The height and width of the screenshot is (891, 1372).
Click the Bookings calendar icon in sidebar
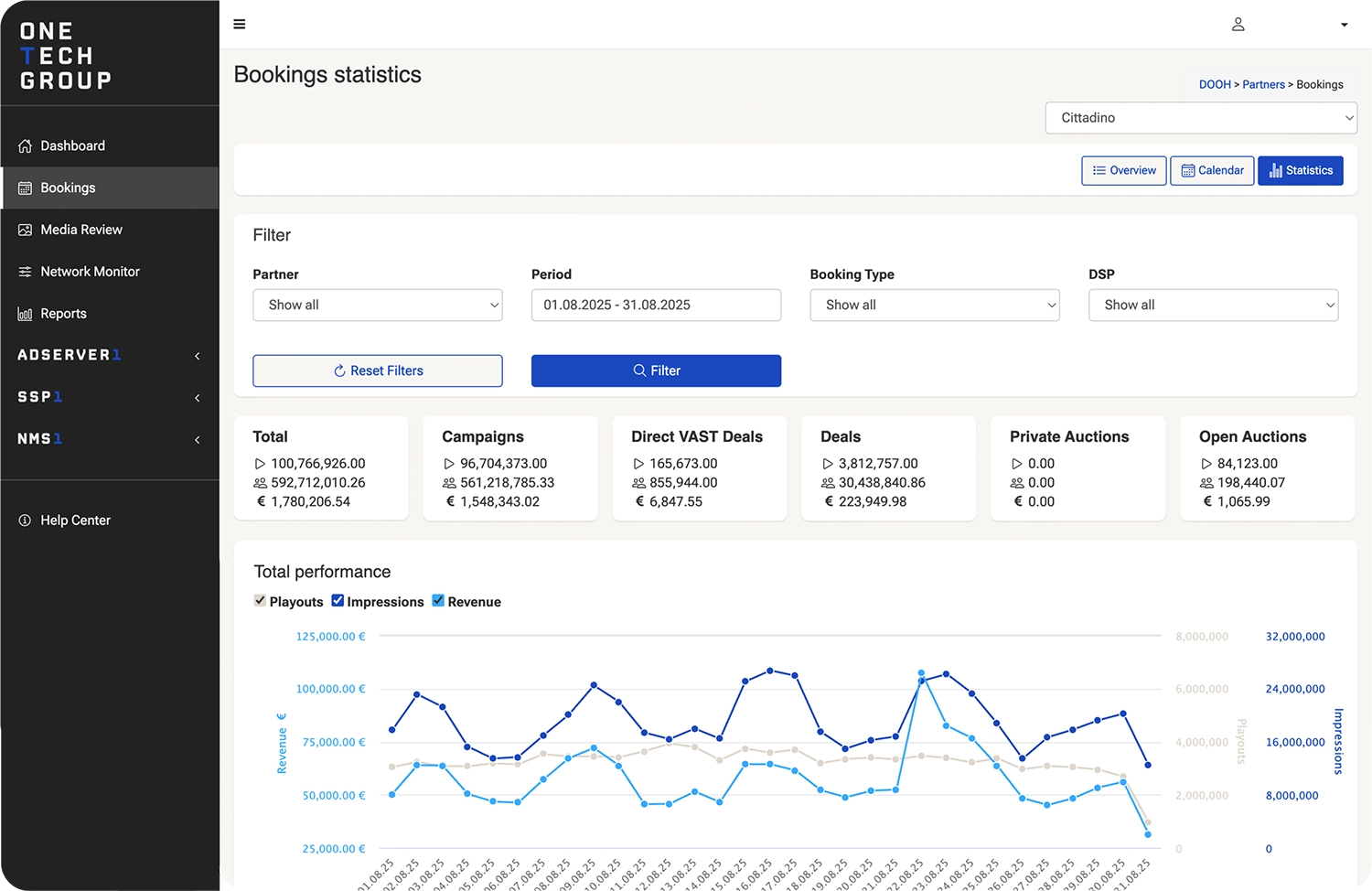click(25, 188)
